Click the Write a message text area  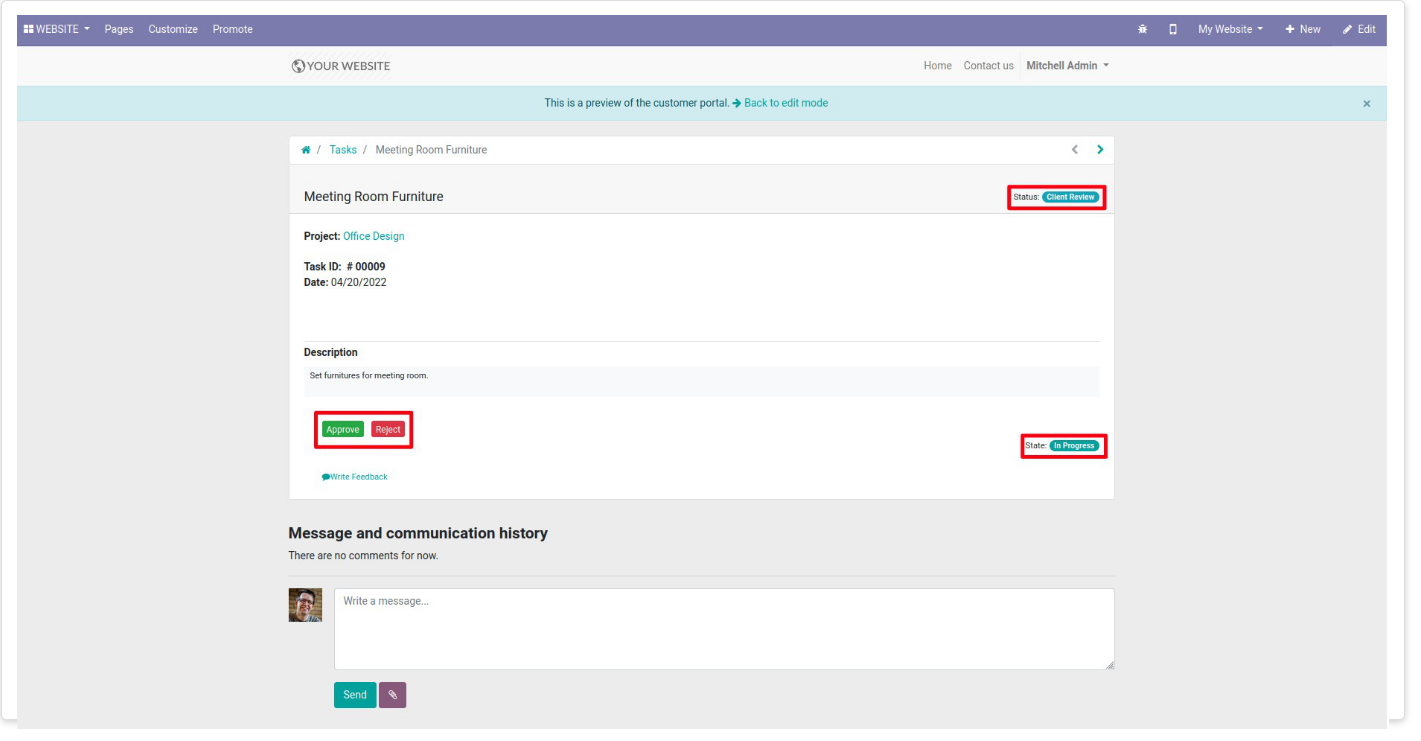tap(724, 629)
